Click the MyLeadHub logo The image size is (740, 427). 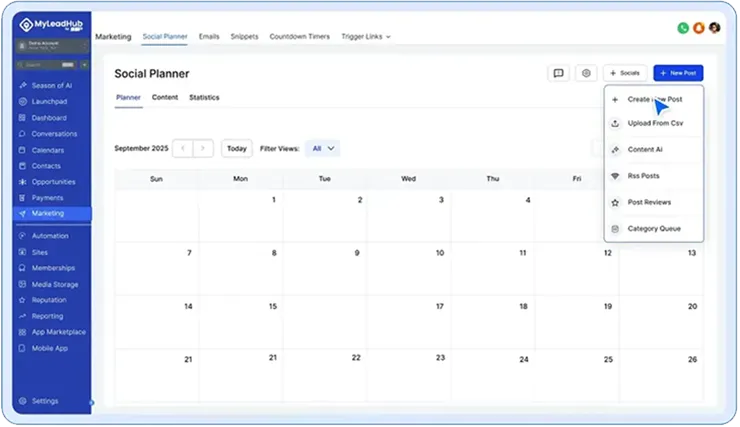click(x=51, y=25)
